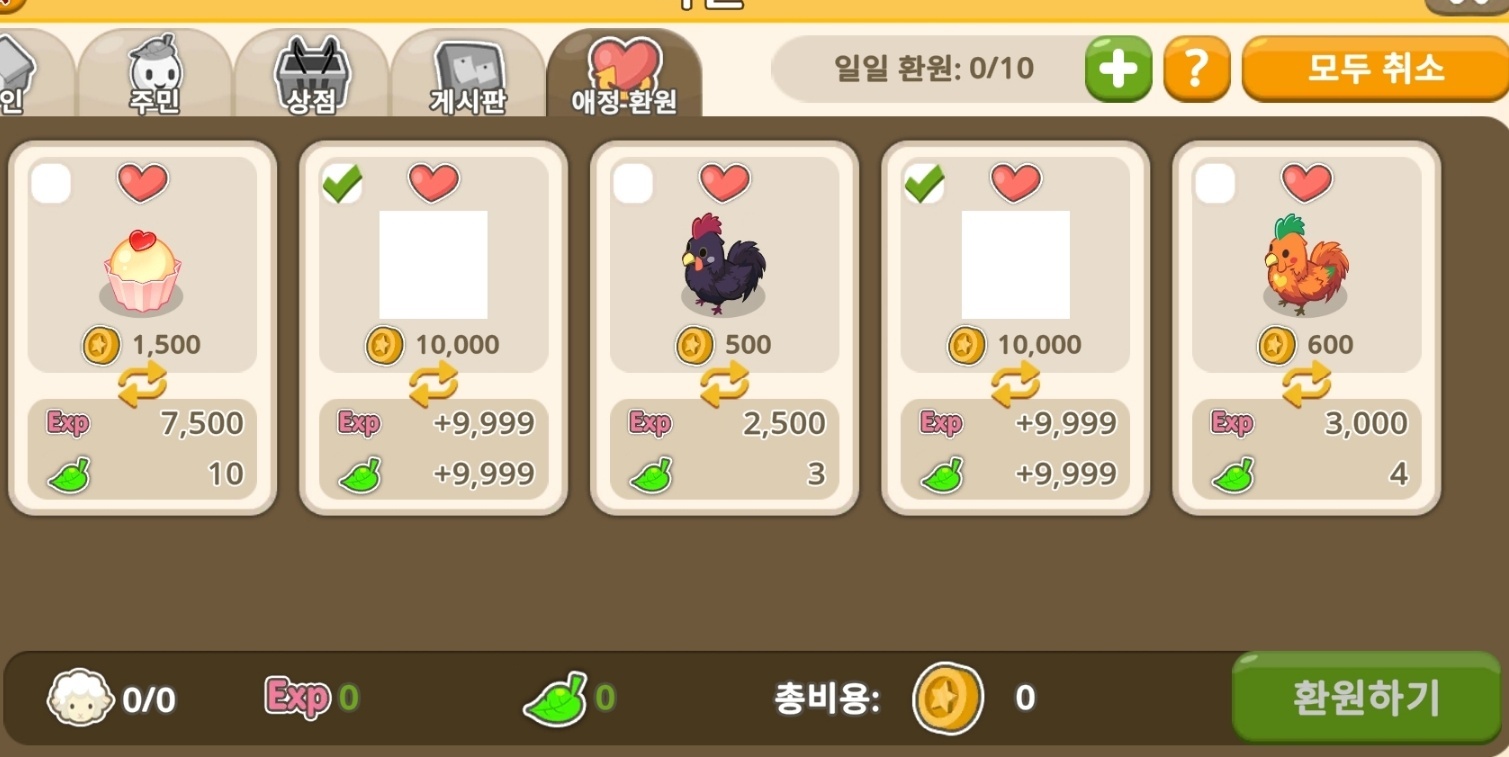
Task: Click the swap arrows on the black chicken card
Action: (724, 385)
